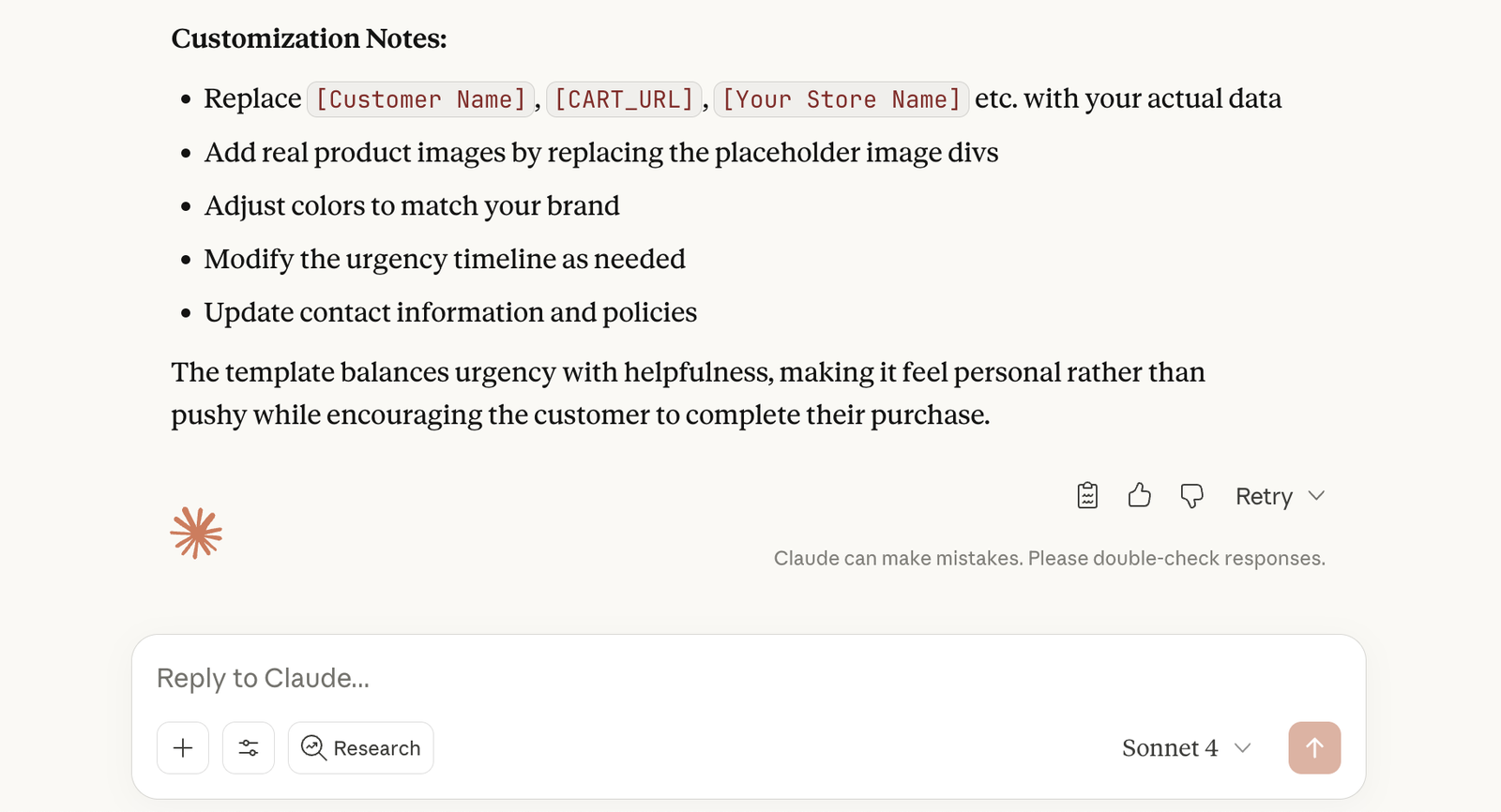
Task: Click the Customization Notes heading
Action: (309, 38)
